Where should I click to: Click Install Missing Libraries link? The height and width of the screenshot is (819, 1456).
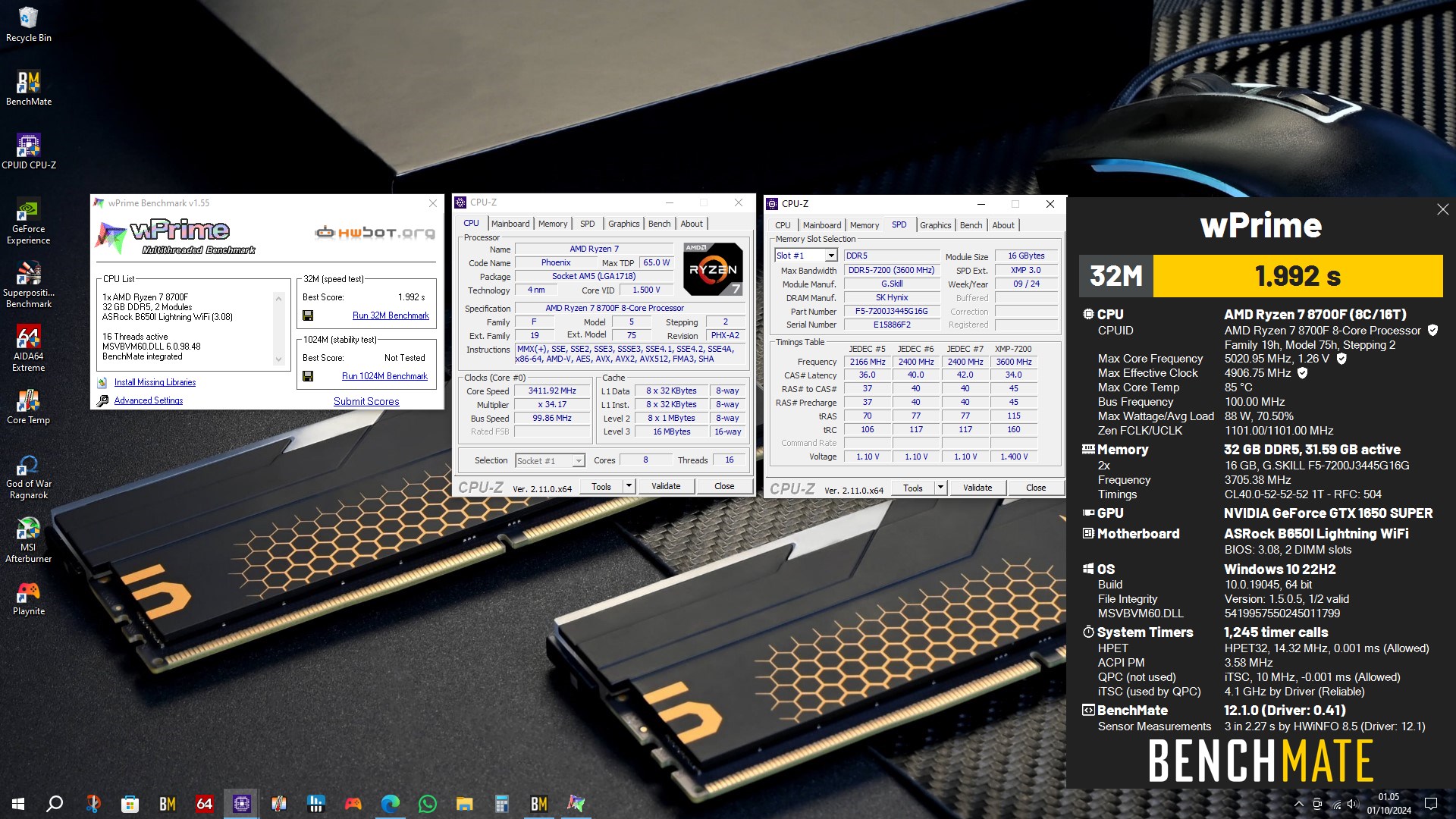point(155,382)
